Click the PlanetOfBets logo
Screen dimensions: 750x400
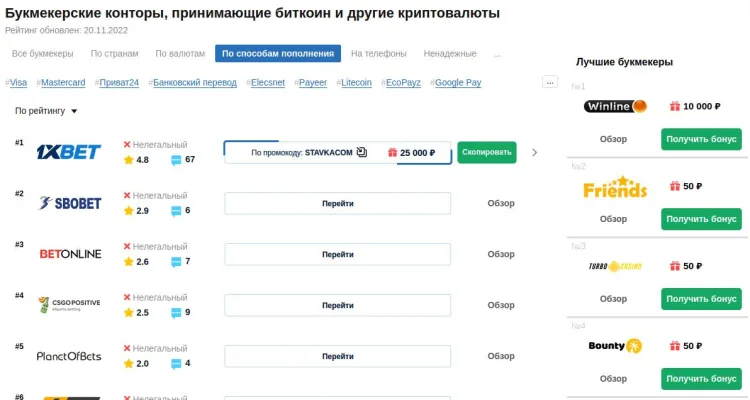(69, 356)
